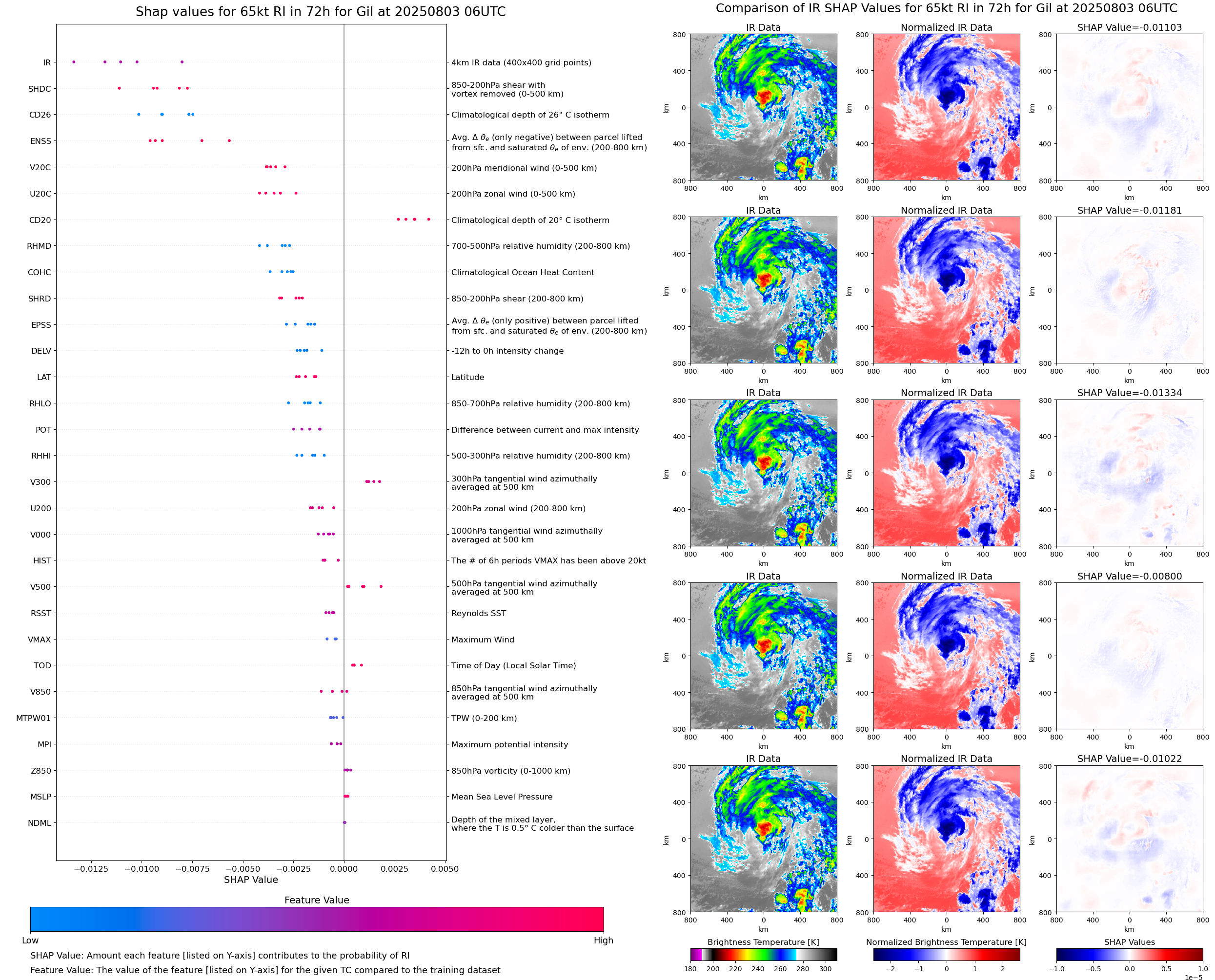Screen dimensions: 1215x980
Task: Click the IR feature label on y-axis
Action: [x=47, y=62]
